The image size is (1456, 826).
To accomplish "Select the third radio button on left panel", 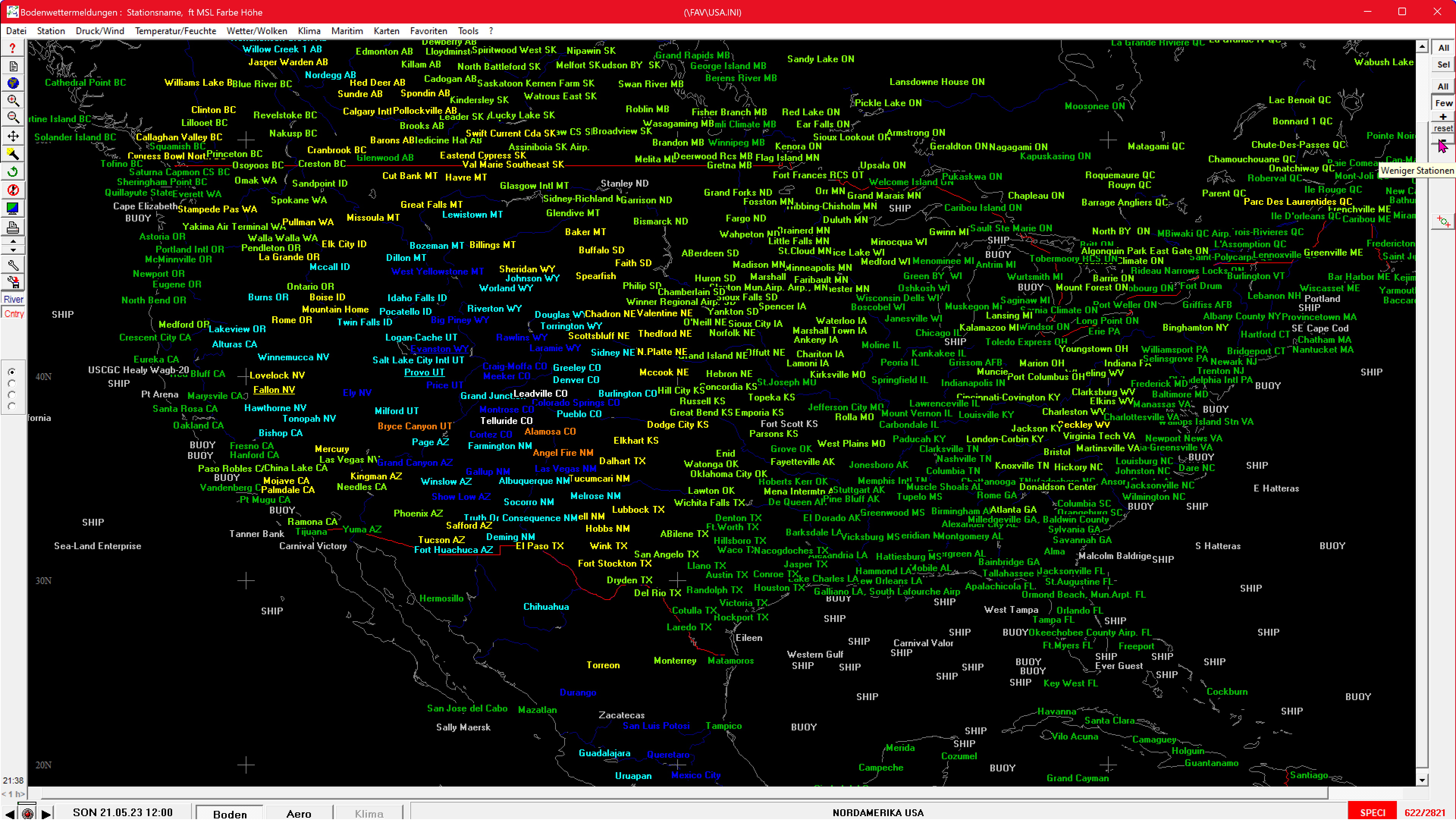I will pyautogui.click(x=12, y=396).
